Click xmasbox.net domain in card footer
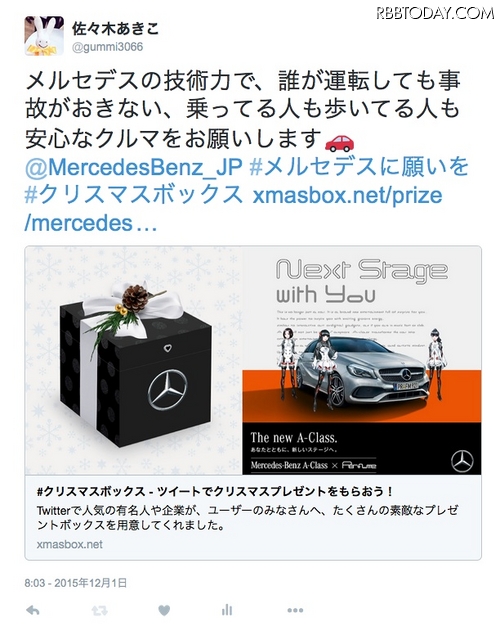This screenshot has width=500, height=640. [69, 544]
